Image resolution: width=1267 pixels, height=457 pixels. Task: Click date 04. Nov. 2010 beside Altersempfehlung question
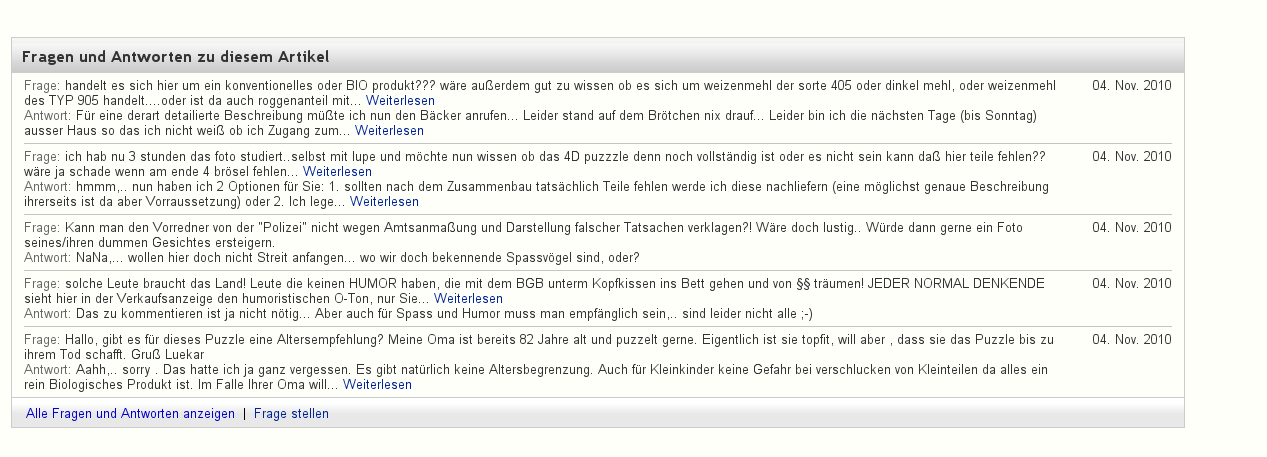[x=1131, y=340]
